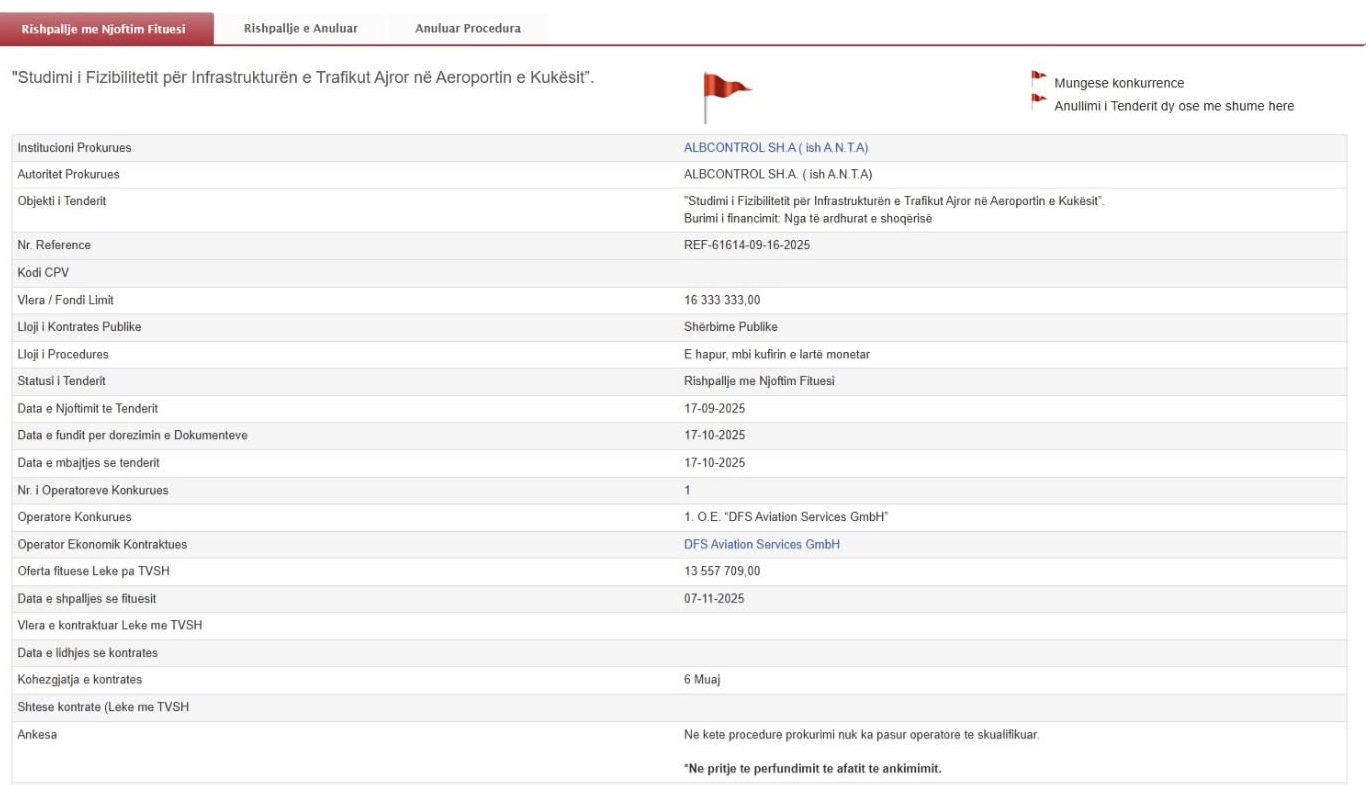Click the winner announcement date 07-11-2025
This screenshot has width=1368, height=785.
pyautogui.click(x=714, y=599)
